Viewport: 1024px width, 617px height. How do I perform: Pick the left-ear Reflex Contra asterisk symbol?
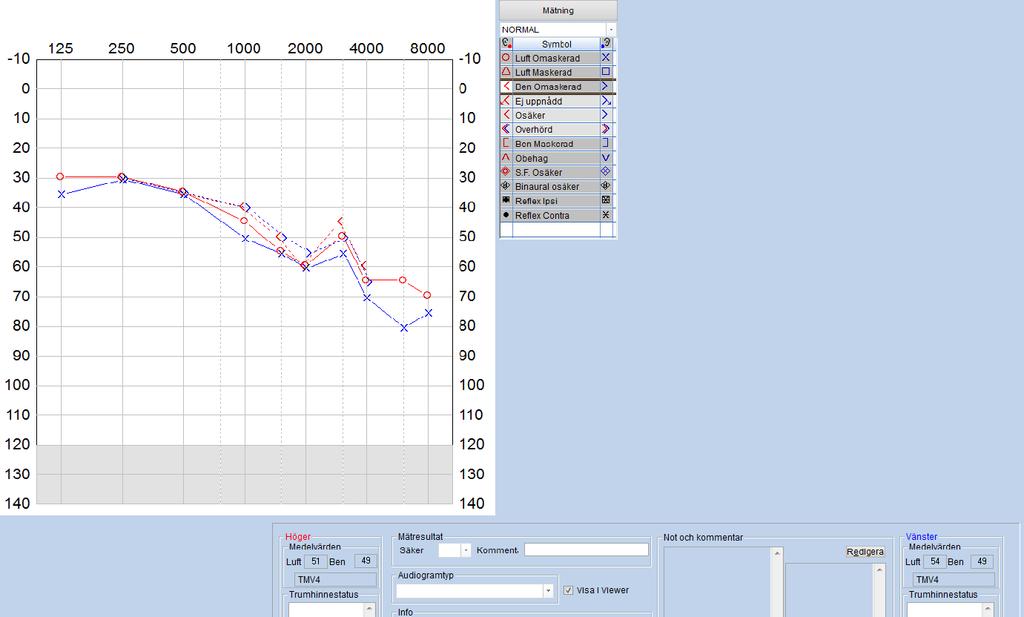(x=606, y=215)
